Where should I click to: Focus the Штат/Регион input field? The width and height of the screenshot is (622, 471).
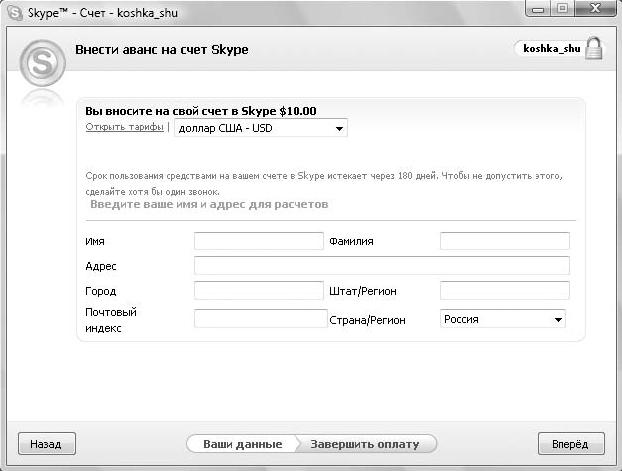tap(505, 290)
